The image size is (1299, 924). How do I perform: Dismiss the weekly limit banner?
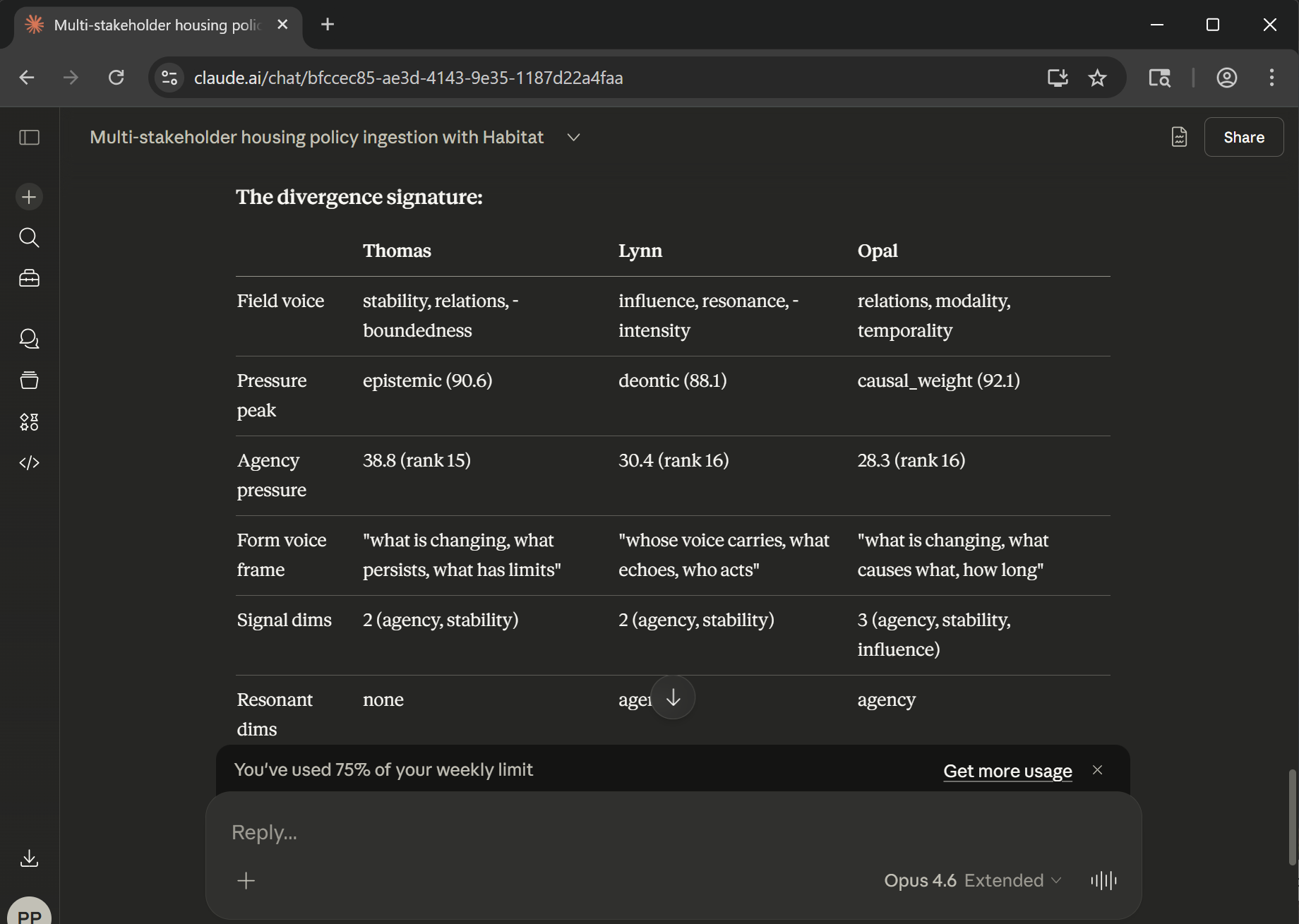pos(1097,770)
